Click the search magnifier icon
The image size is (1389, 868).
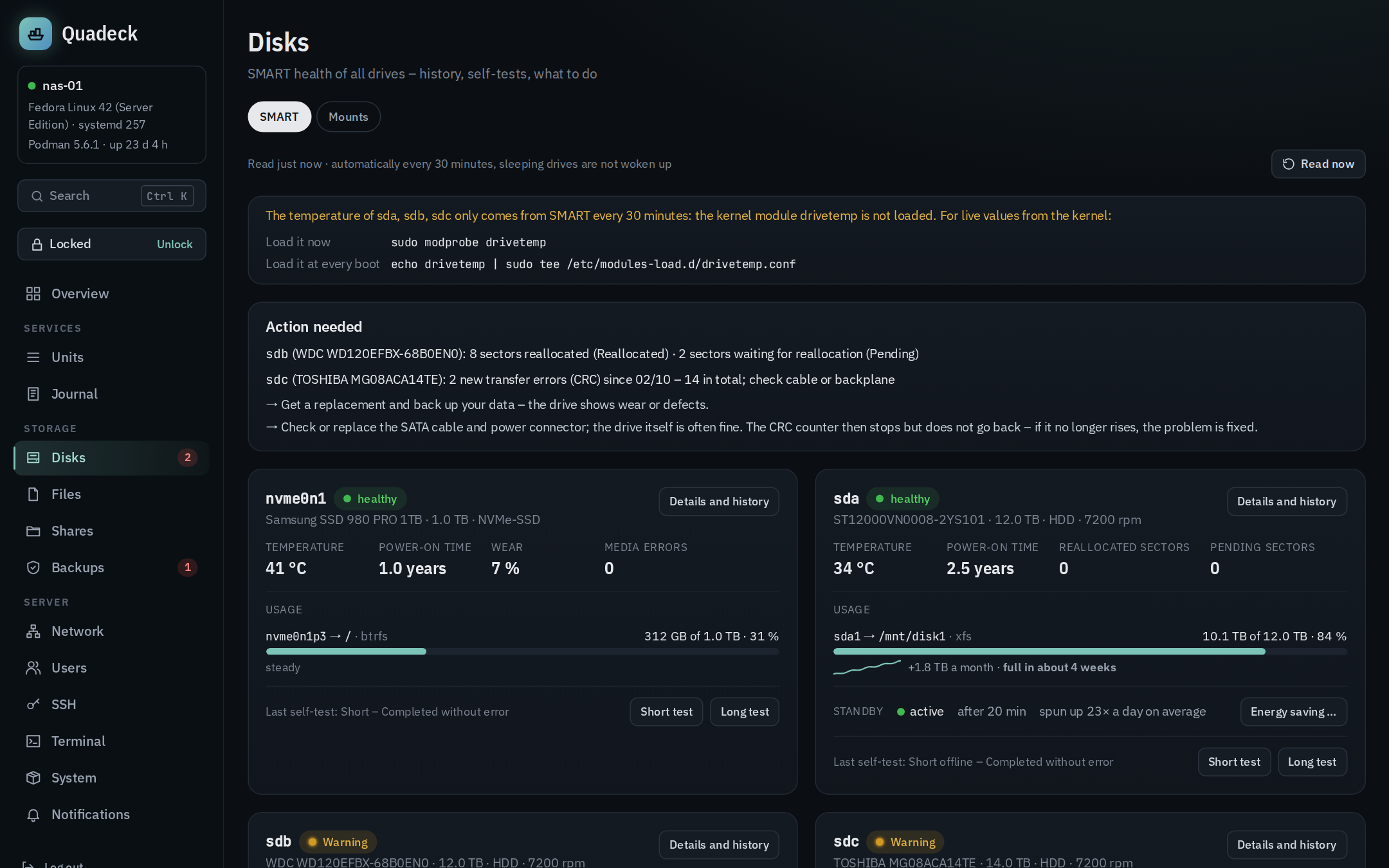coord(37,196)
